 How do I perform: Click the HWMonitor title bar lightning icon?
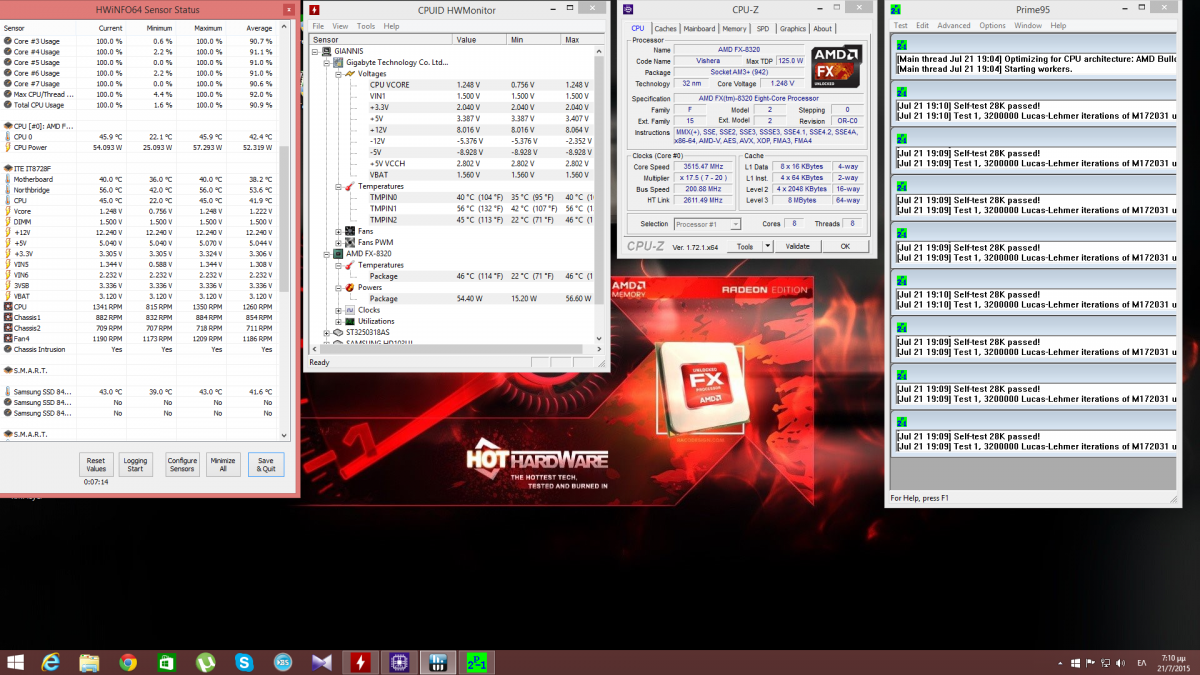(314, 9)
